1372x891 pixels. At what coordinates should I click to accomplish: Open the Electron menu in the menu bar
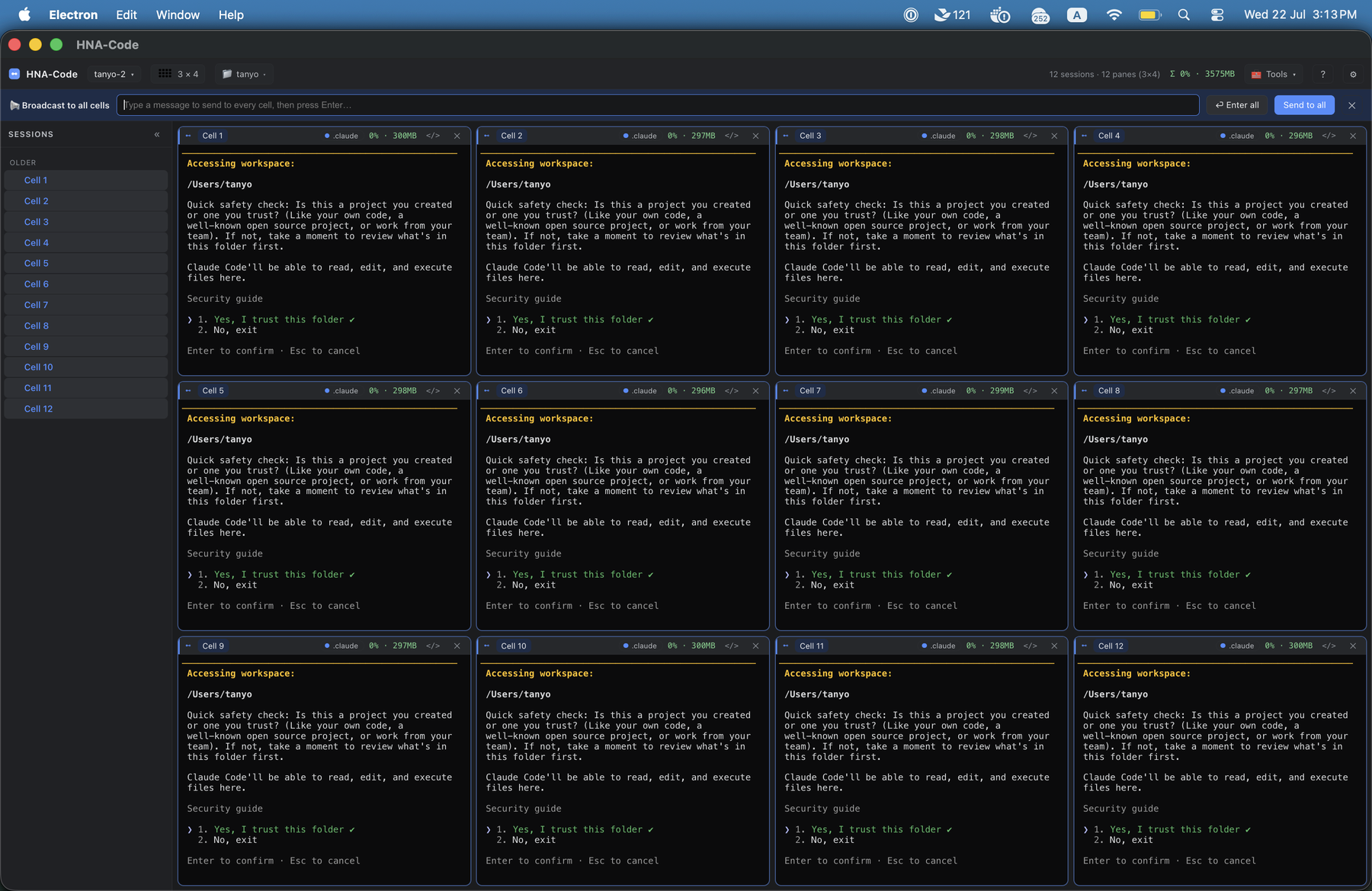pos(73,14)
